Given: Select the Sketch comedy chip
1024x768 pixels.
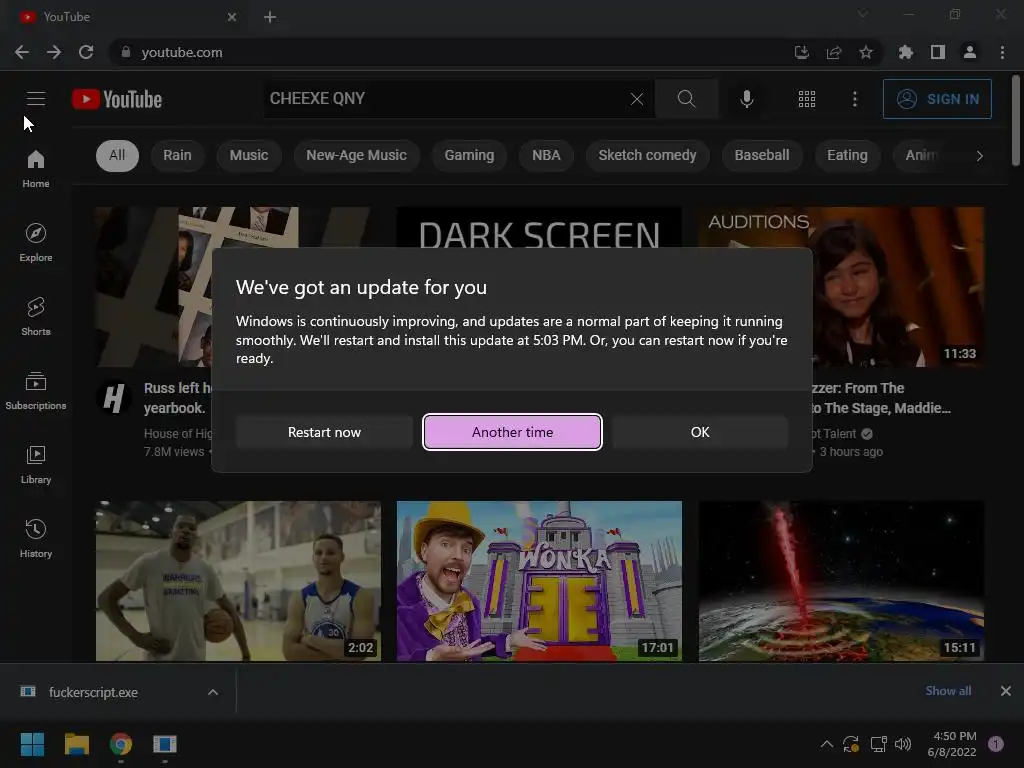Looking at the screenshot, I should pyautogui.click(x=647, y=155).
